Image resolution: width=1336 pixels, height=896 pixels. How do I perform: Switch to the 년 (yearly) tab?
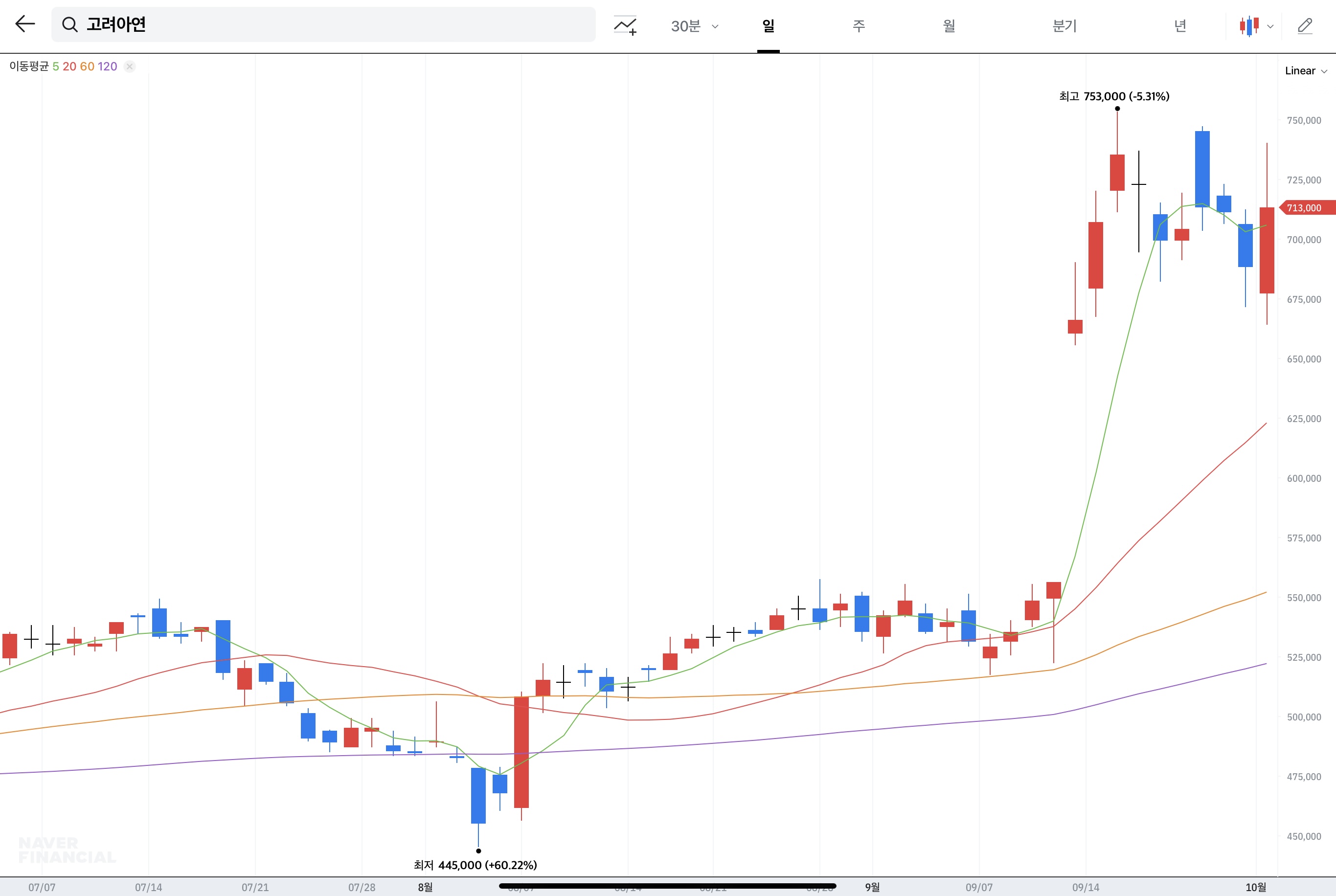tap(1180, 26)
